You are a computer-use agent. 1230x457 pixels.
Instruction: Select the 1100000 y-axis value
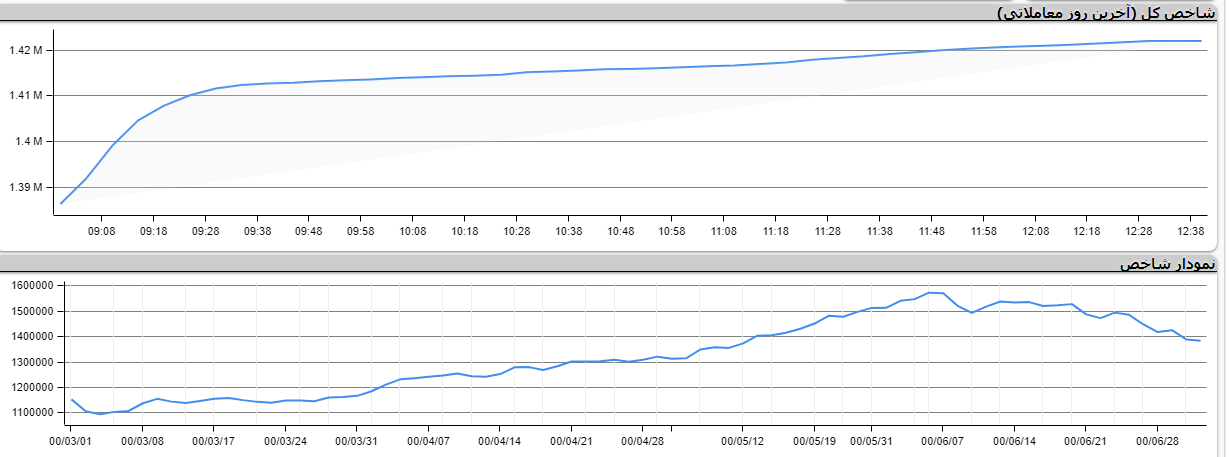click(29, 412)
